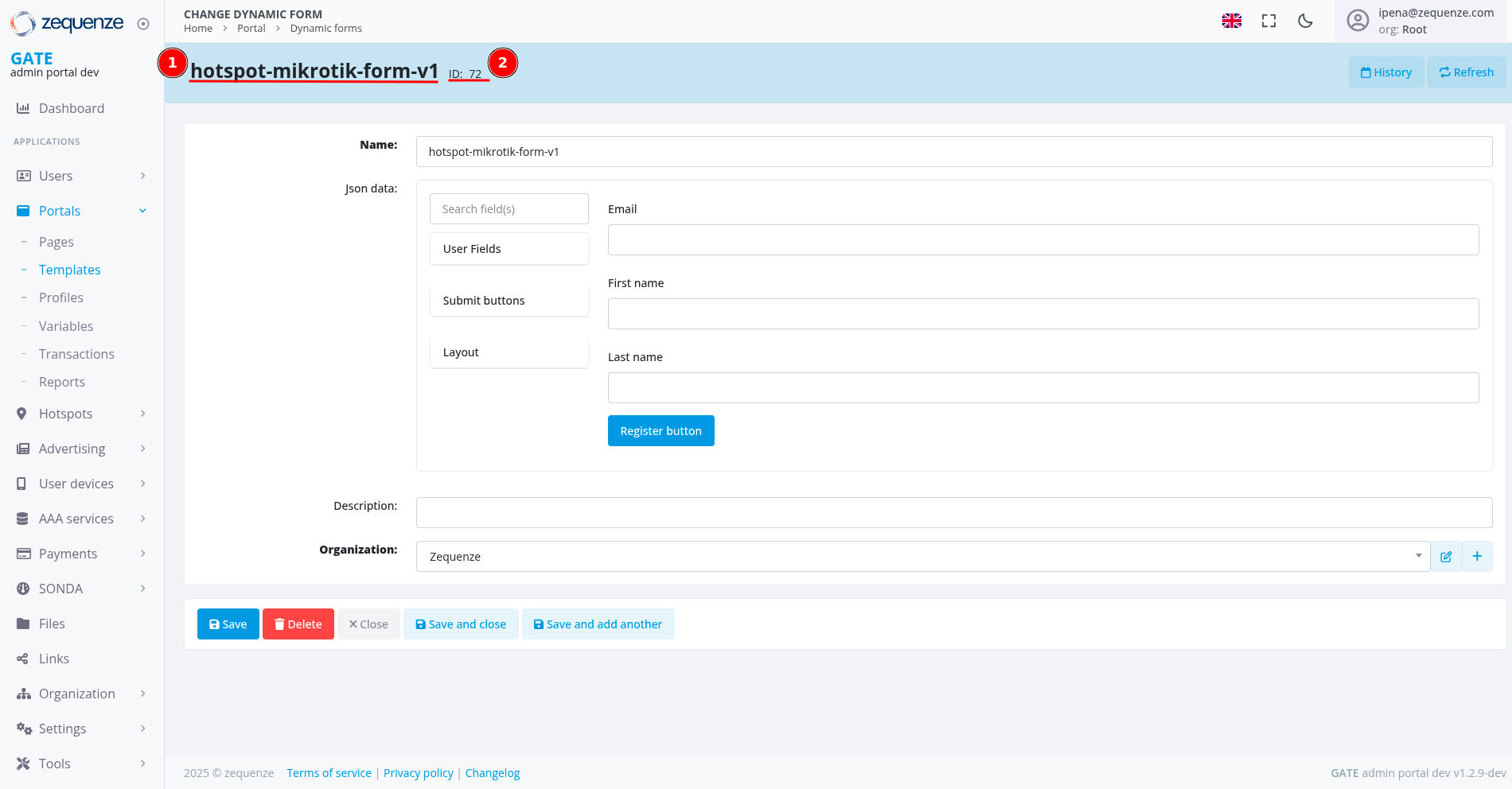Select Templates in Portals submenu
This screenshot has width=1512, height=789.
coord(70,270)
